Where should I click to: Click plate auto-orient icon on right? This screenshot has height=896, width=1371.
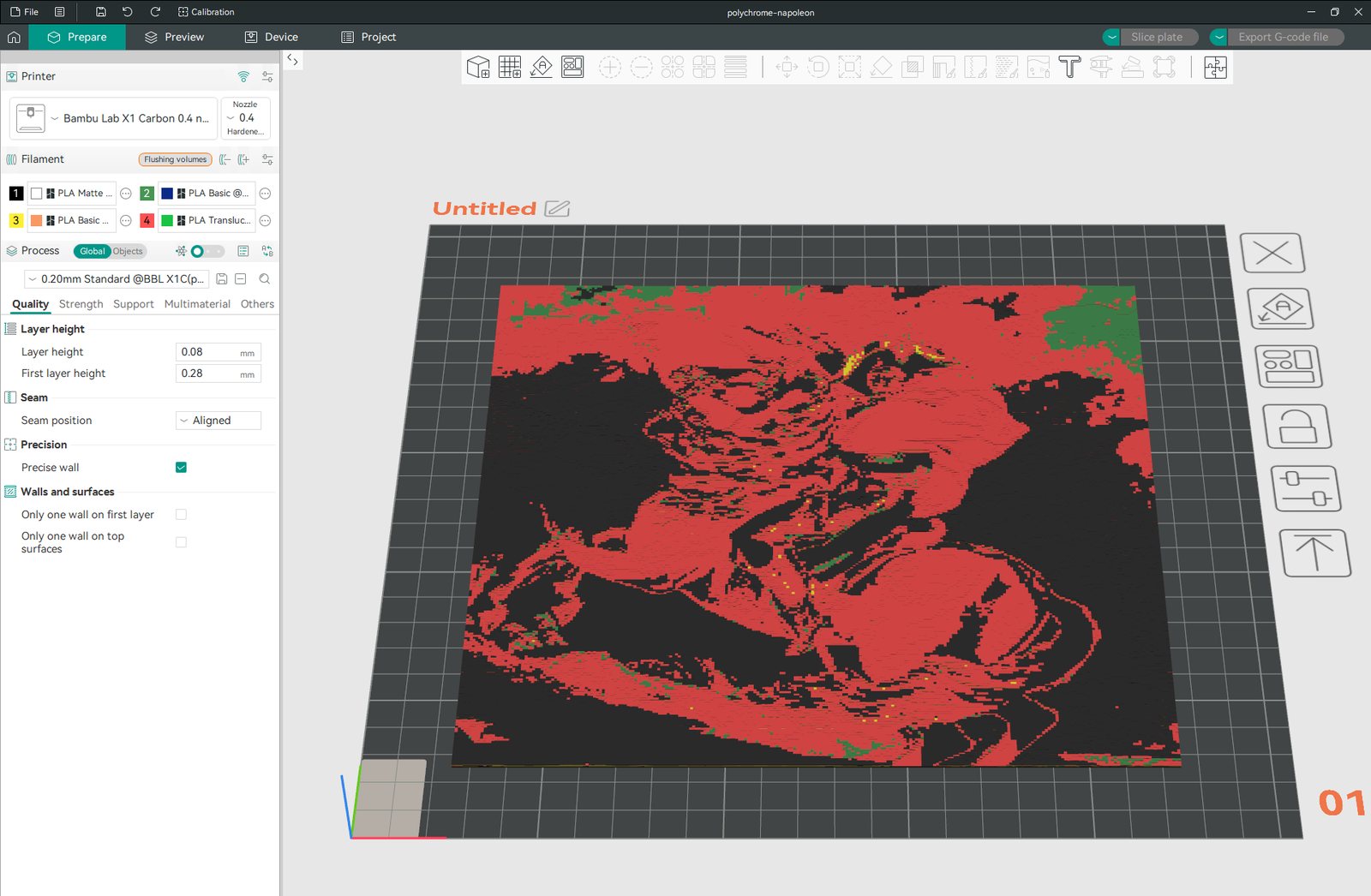(x=1280, y=308)
